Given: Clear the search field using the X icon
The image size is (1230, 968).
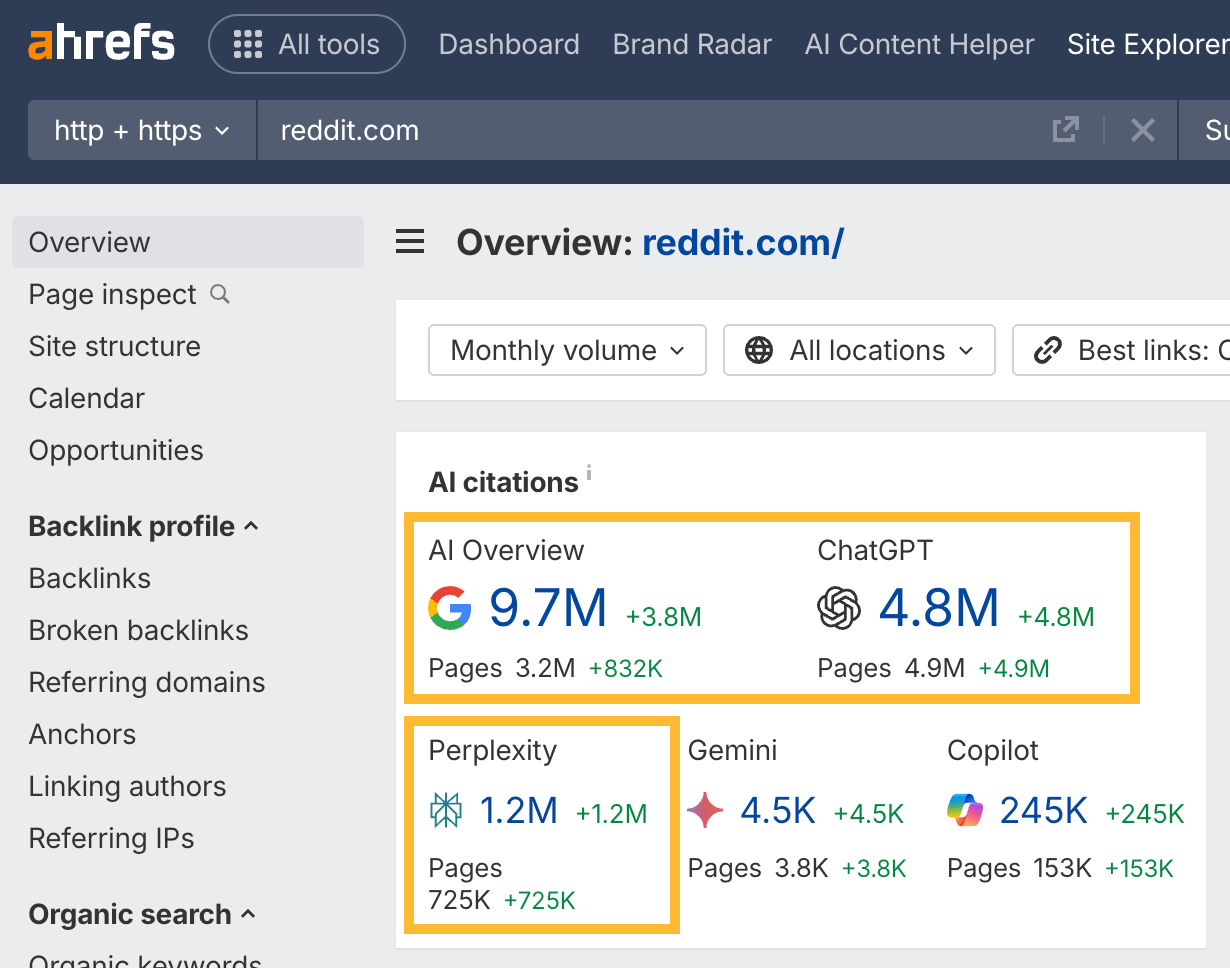Looking at the screenshot, I should (1143, 129).
